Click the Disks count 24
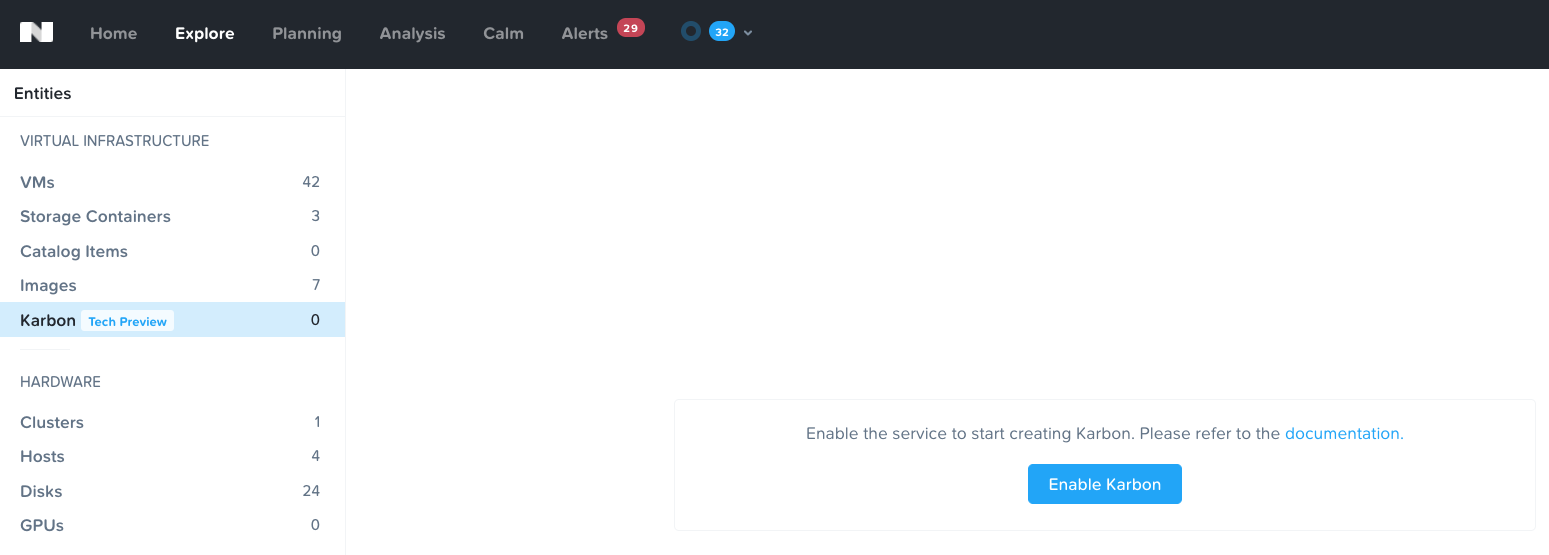The height and width of the screenshot is (555, 1549). pyautogui.click(x=311, y=491)
